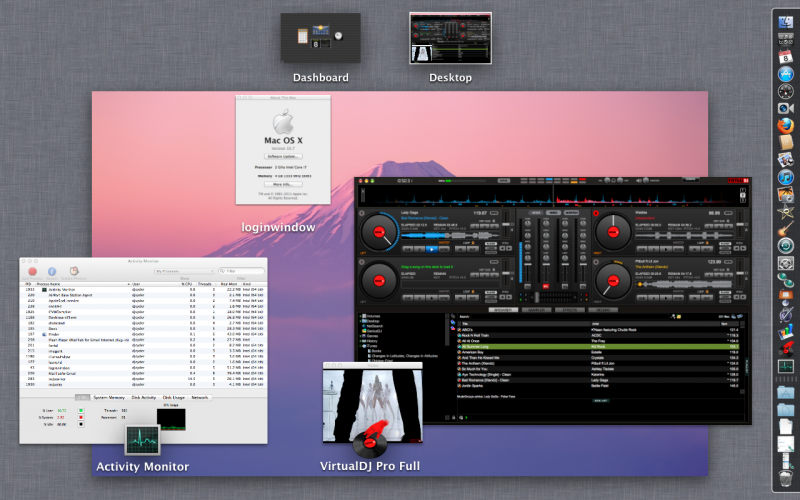Screen dimensions: 800x500
Task: Toggle green User color box in Activity Monitor
Action: coord(81,410)
